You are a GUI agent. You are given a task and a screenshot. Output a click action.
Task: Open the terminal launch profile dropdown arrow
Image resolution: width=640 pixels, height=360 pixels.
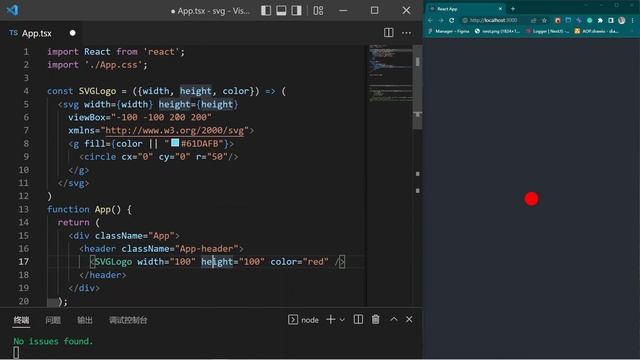click(x=342, y=320)
